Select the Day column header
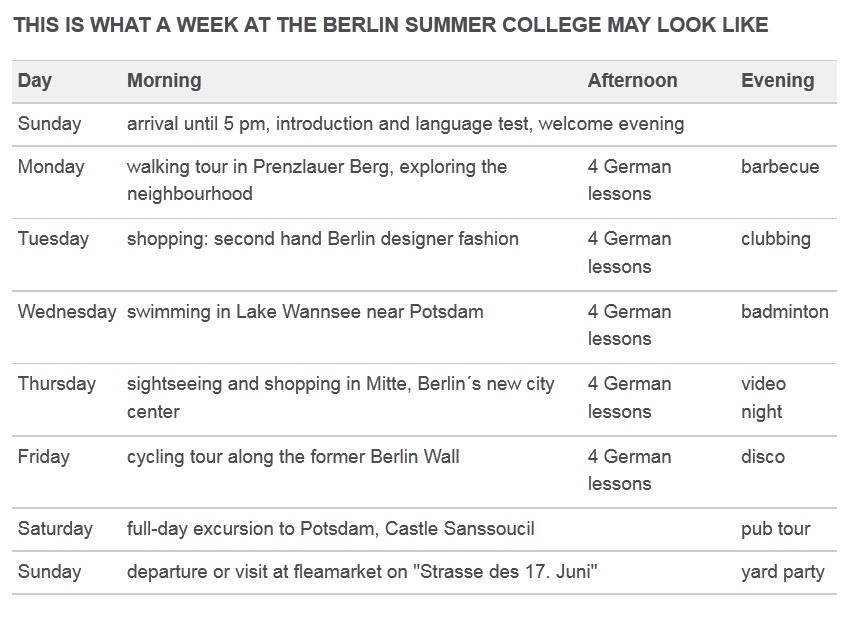This screenshot has height=621, width=855. [35, 81]
